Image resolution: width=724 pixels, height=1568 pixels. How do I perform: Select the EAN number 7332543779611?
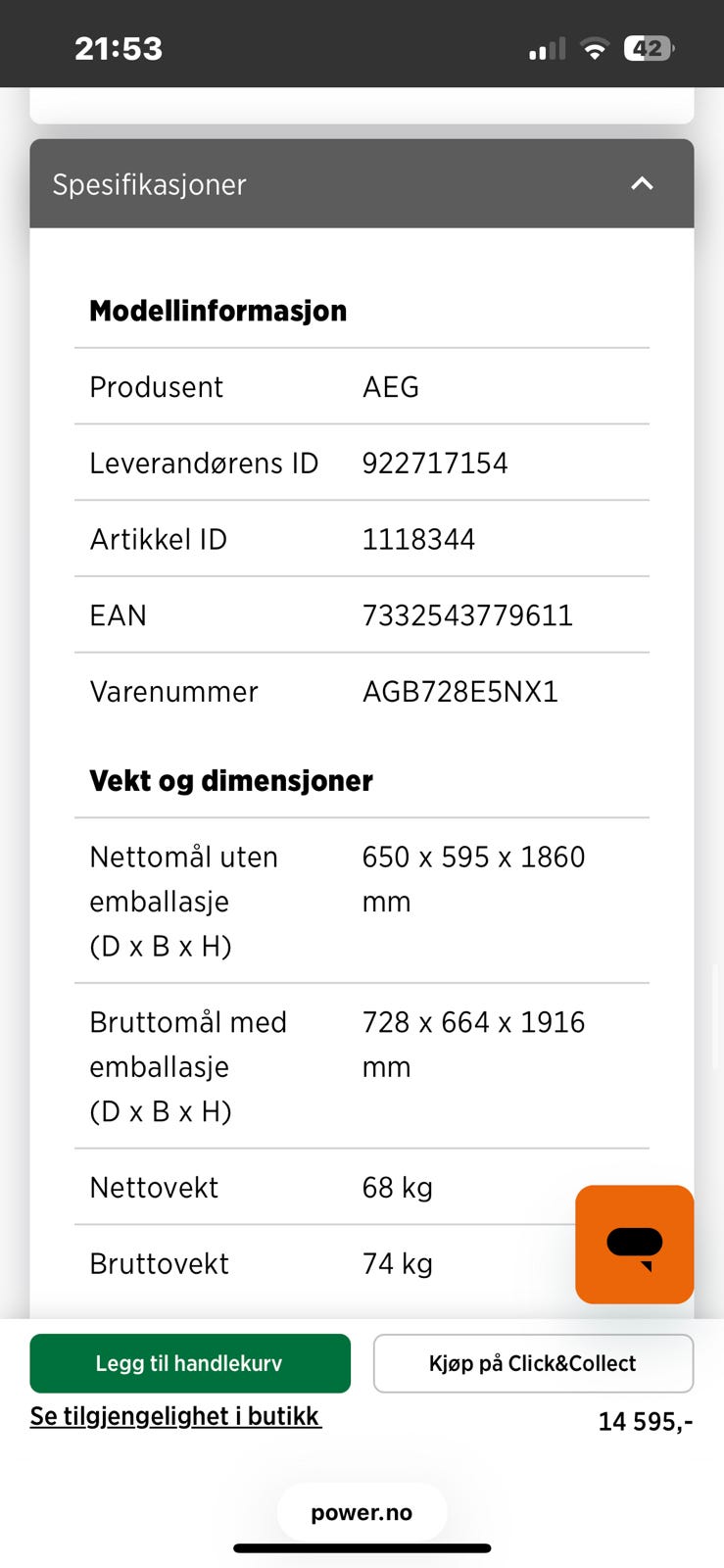click(467, 615)
